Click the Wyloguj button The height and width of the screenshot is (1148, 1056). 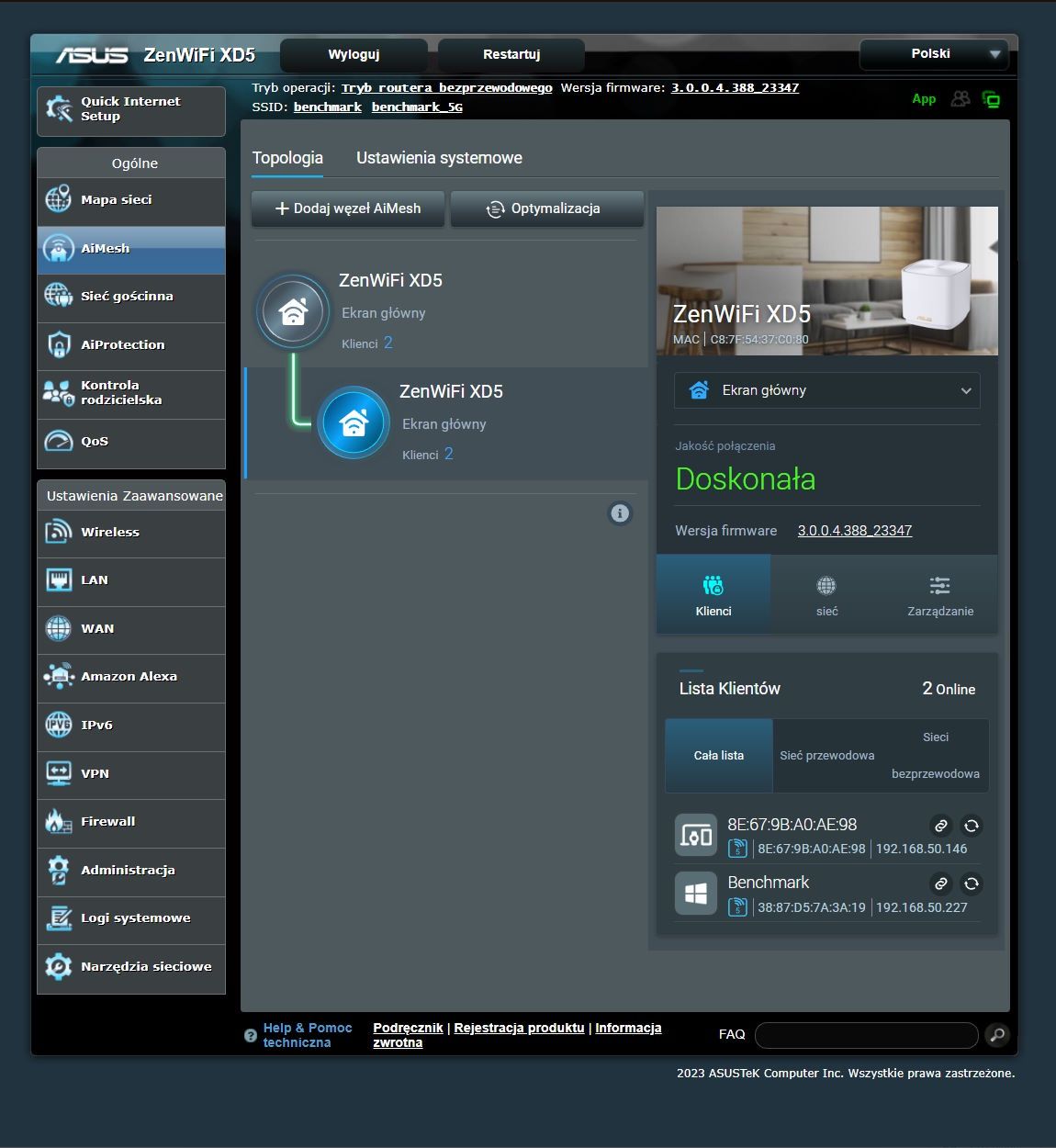(x=354, y=55)
